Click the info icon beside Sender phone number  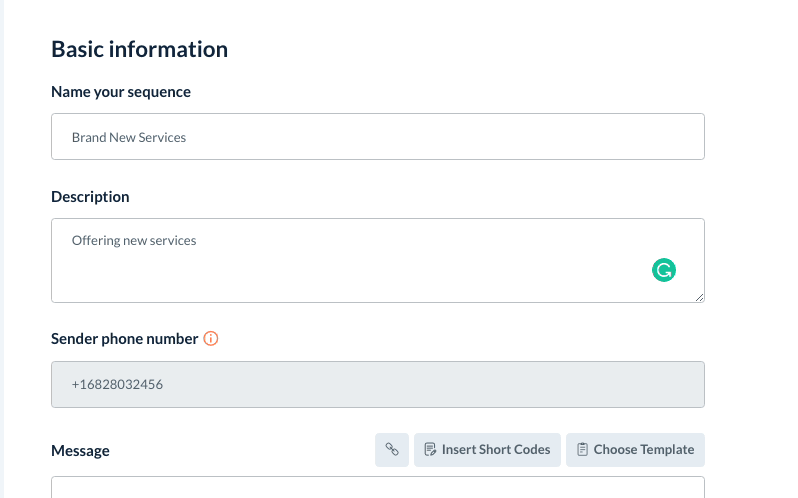[211, 339]
